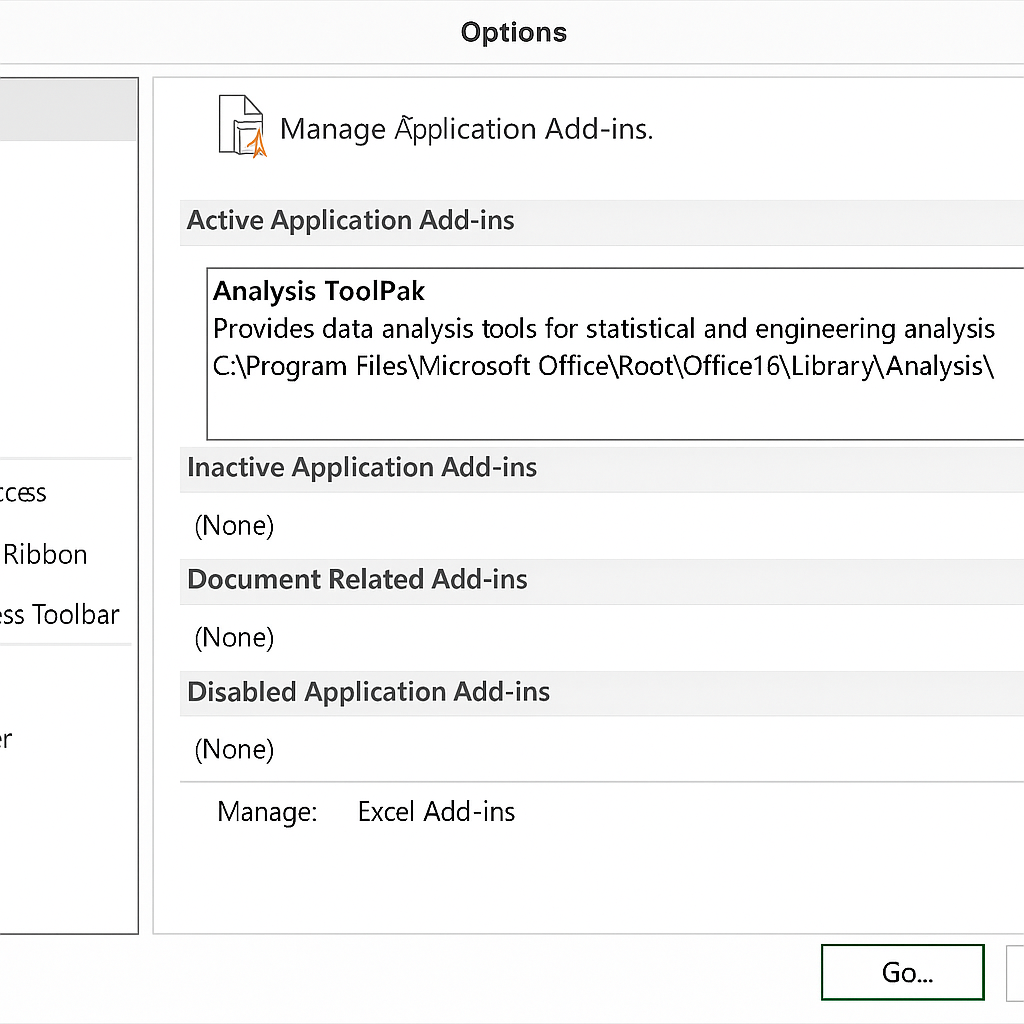Click the Inactive Application Add-ins header
Screen dimensions: 1024x1024
[362, 468]
